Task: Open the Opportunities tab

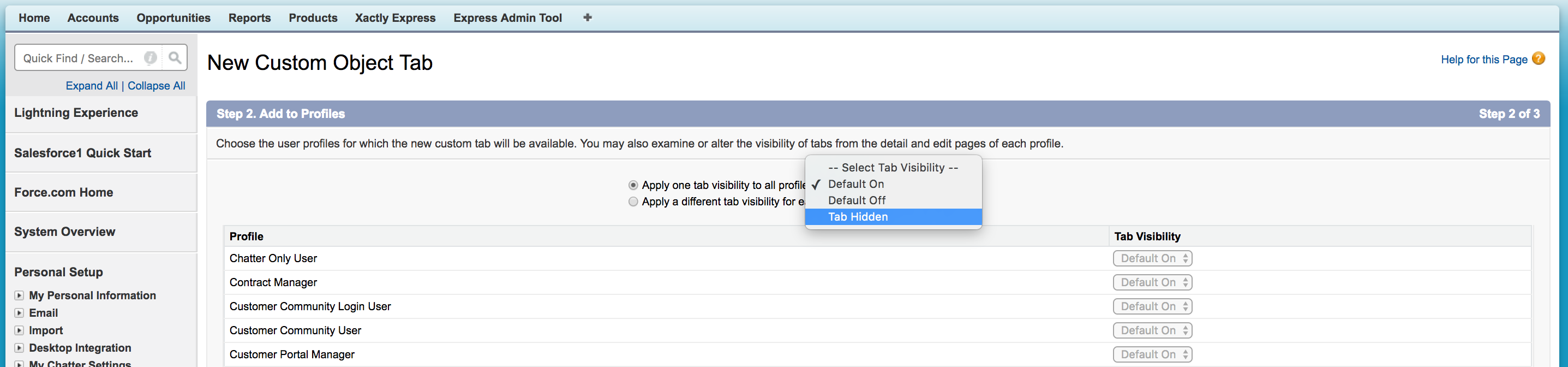Action: [x=173, y=18]
